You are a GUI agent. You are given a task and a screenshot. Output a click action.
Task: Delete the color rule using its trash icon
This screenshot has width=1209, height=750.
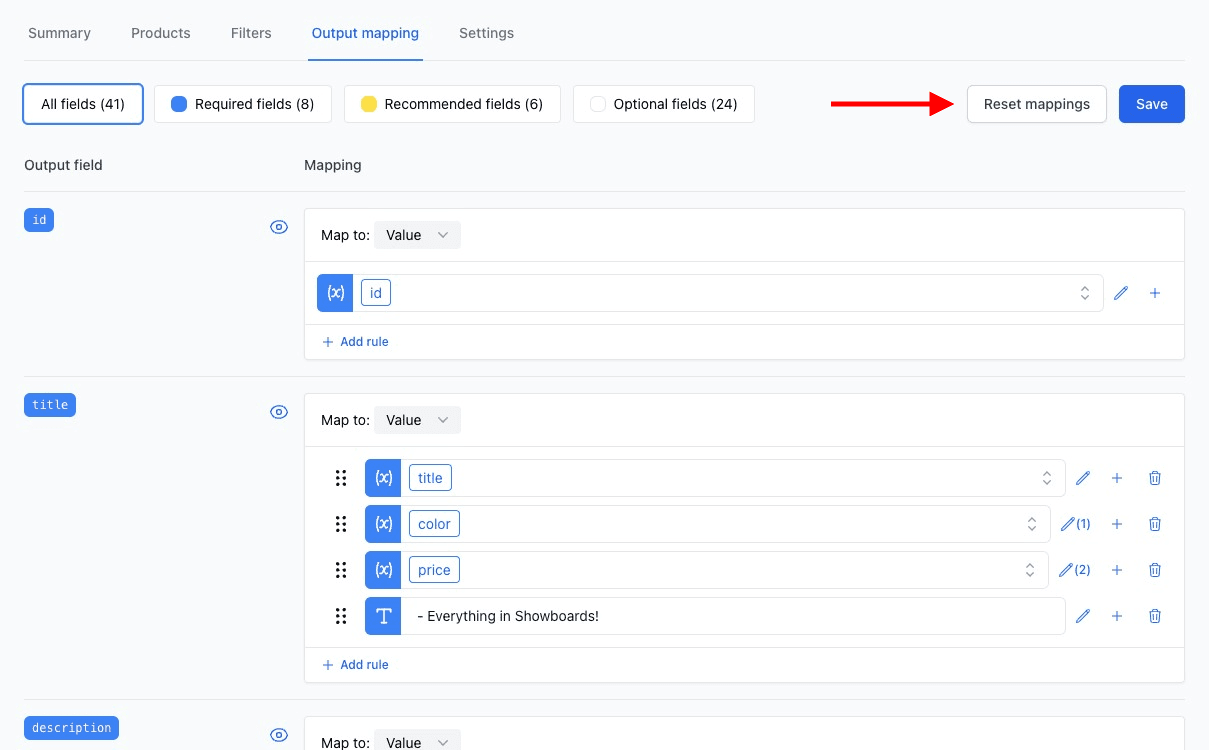pos(1155,524)
